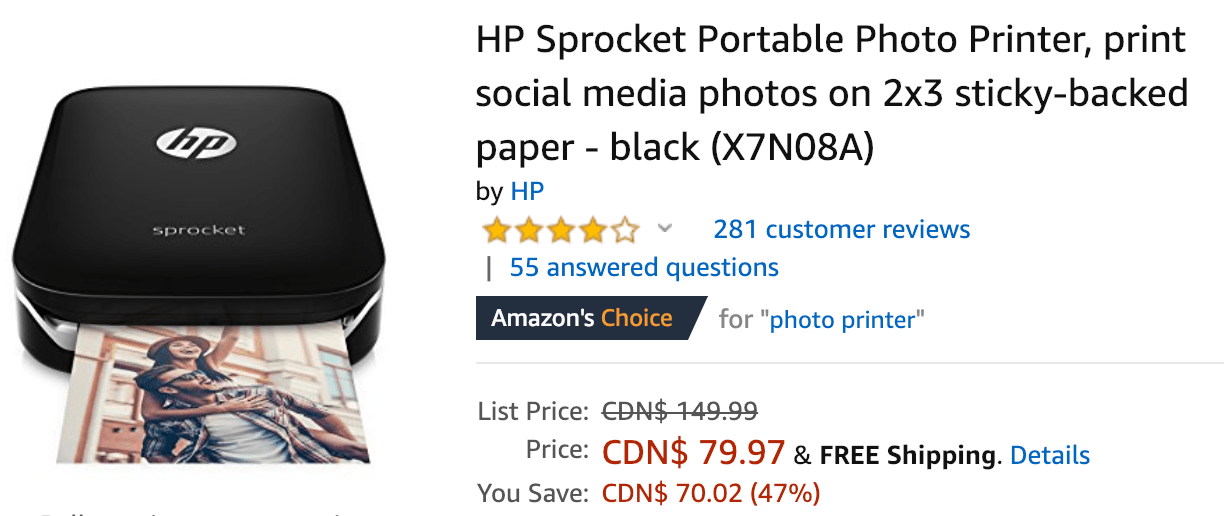Click the star rating icons

click(561, 230)
